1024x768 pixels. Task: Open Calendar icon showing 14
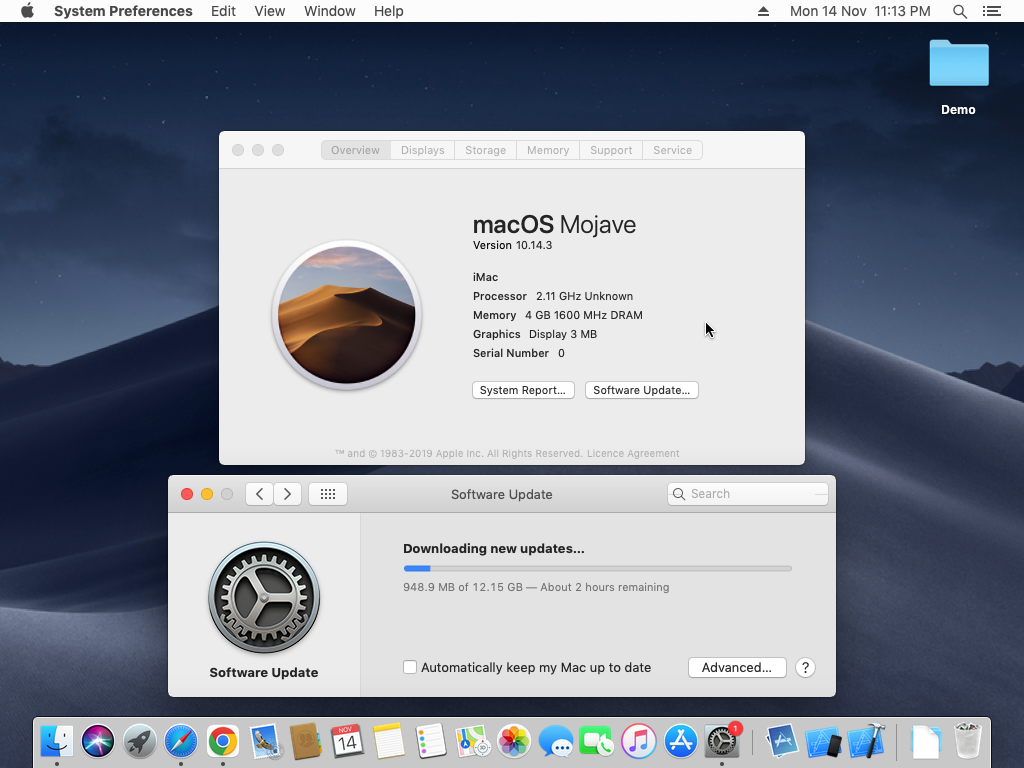[347, 741]
